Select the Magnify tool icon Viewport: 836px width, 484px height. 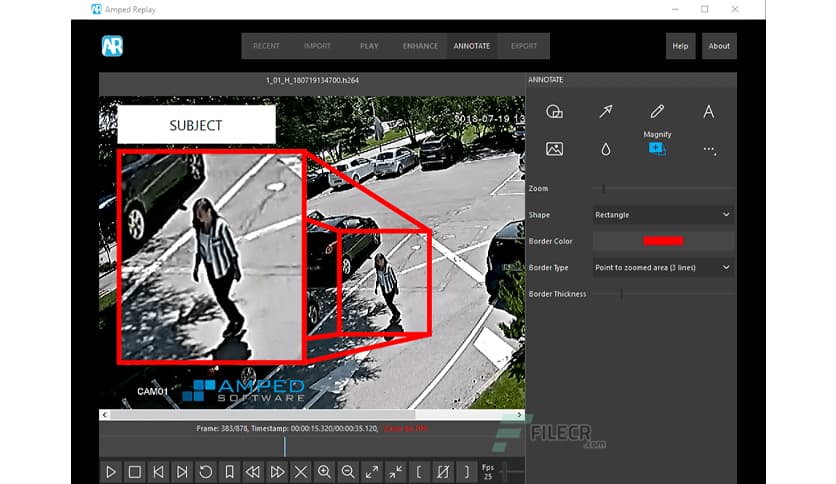tap(657, 149)
